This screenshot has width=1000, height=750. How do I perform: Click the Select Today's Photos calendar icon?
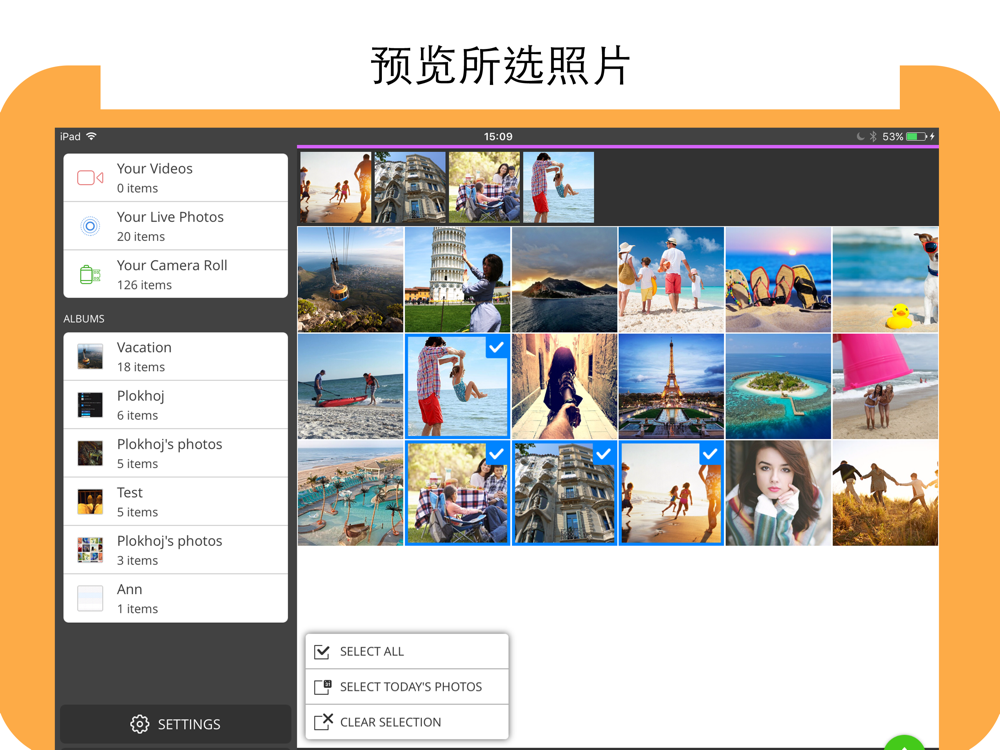tap(323, 687)
